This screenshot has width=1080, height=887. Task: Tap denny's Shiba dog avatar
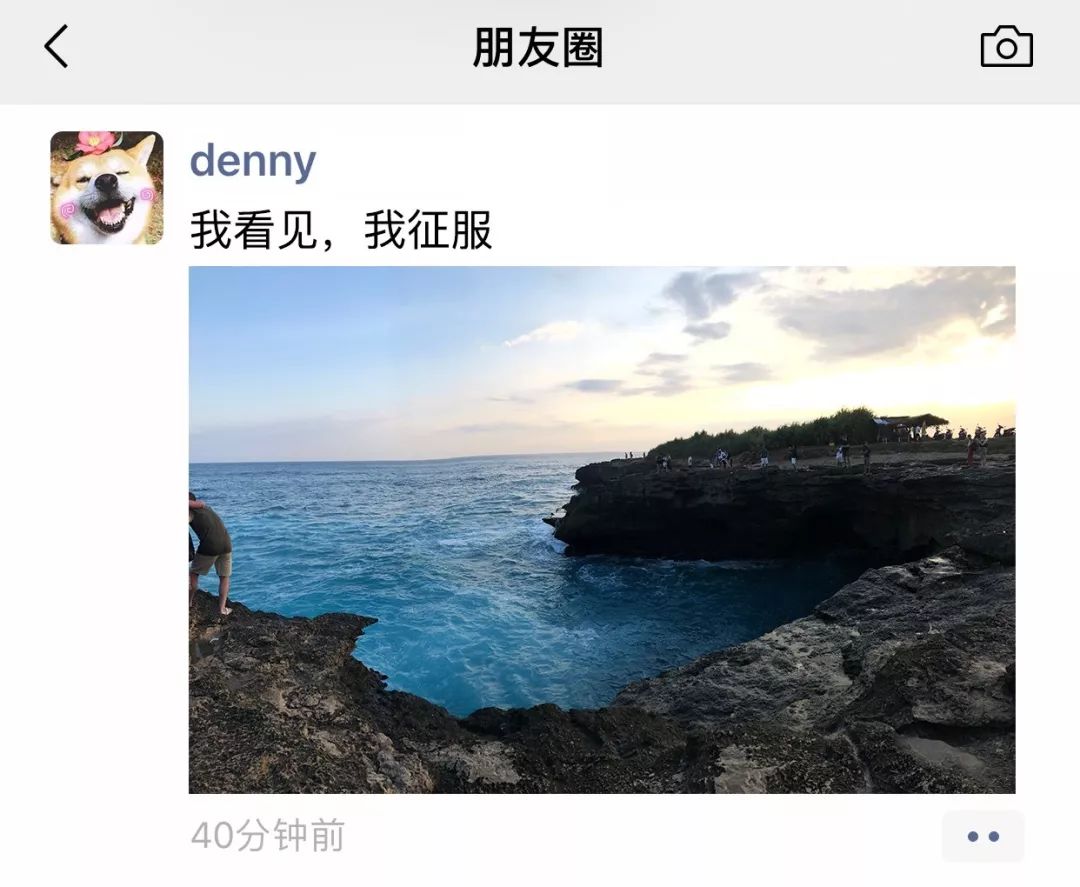click(x=107, y=188)
